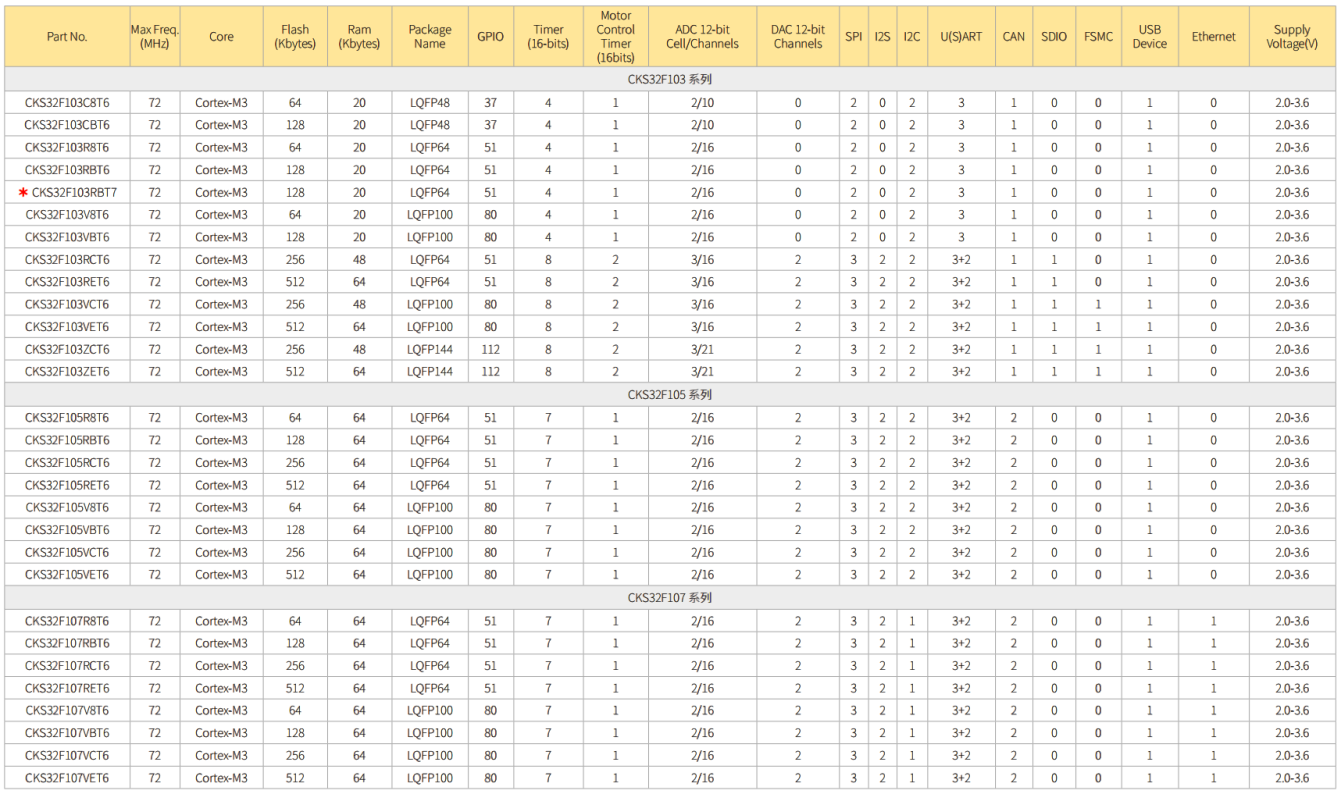Click the USB Device column header
Viewport: 1341px width, 794px height.
tap(1149, 37)
